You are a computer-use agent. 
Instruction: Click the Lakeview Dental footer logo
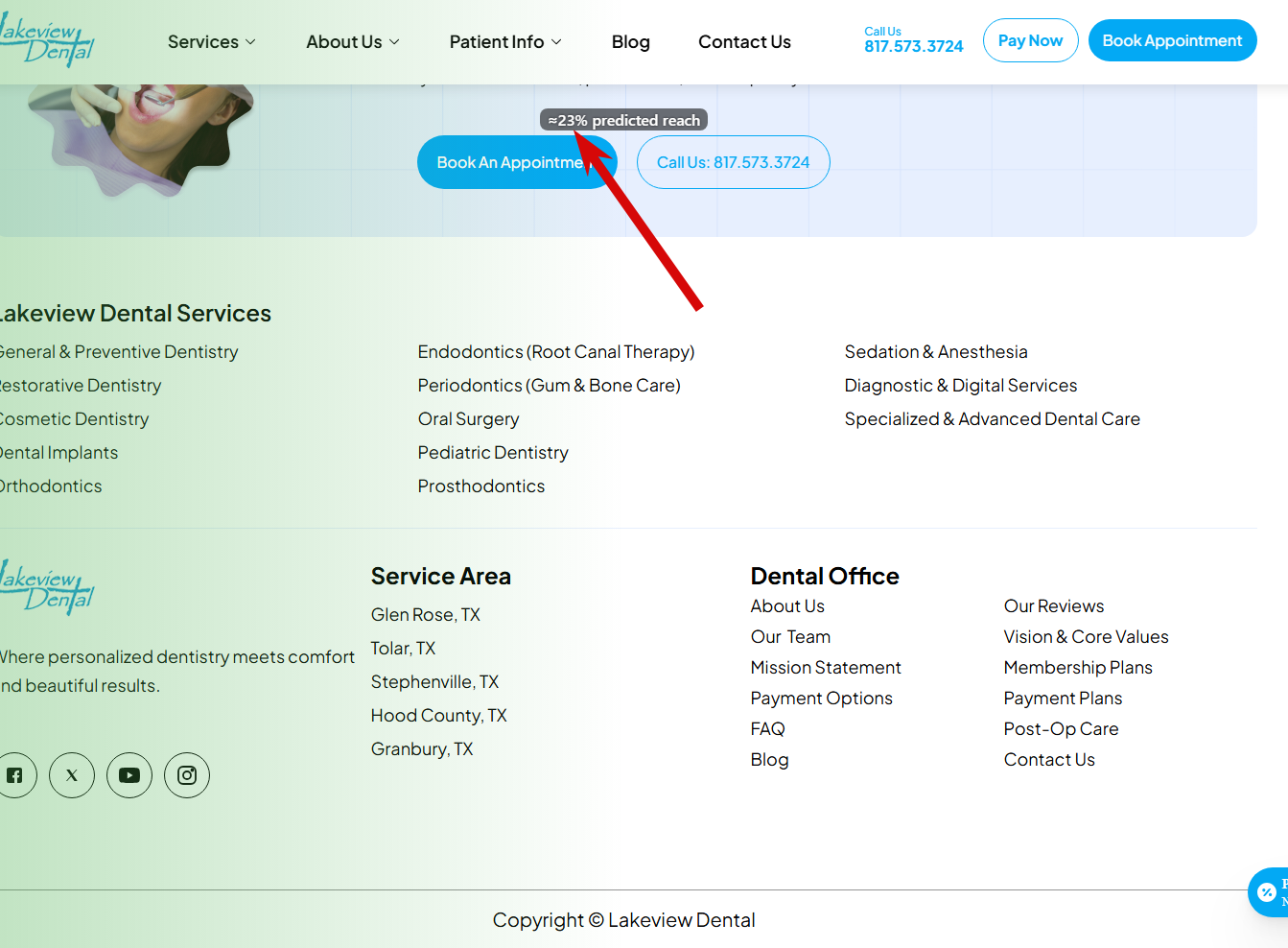pos(46,586)
